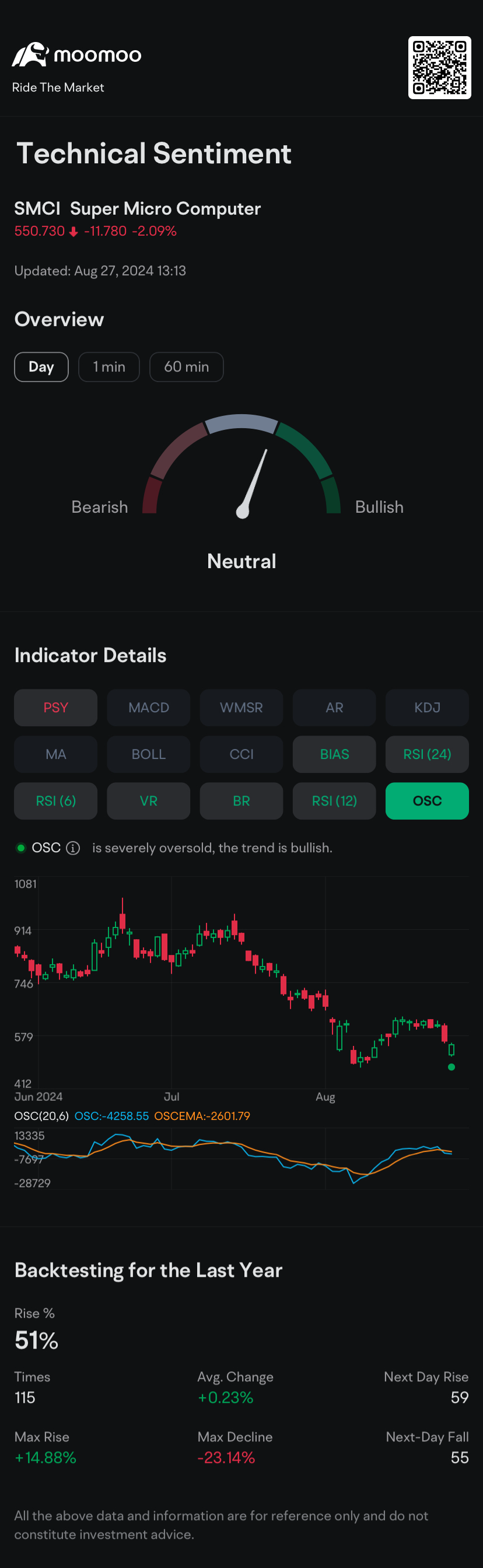
Task: Tap the green OSC status dot
Action: click(20, 848)
